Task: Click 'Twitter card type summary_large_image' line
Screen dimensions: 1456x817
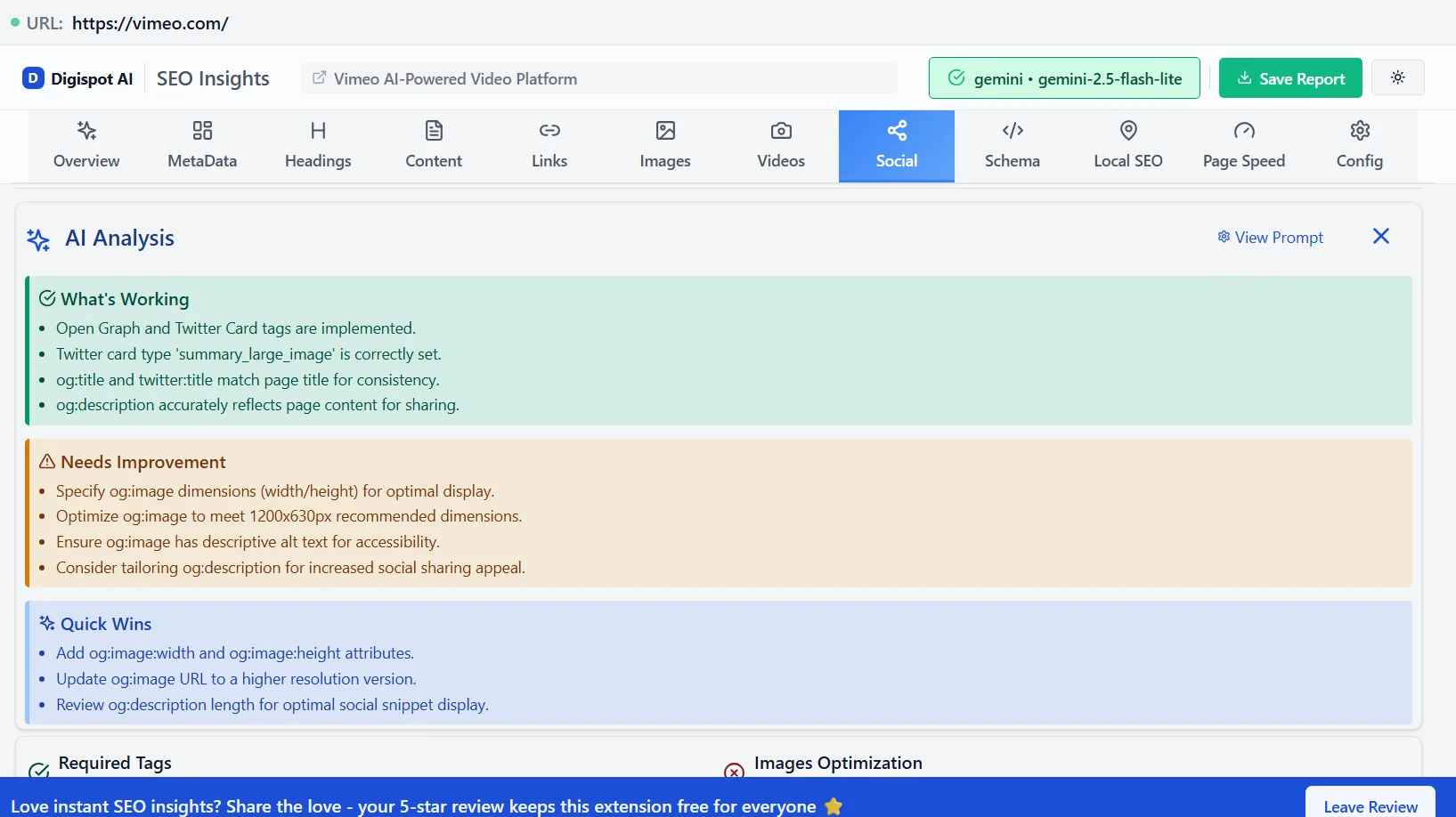Action: (248, 354)
